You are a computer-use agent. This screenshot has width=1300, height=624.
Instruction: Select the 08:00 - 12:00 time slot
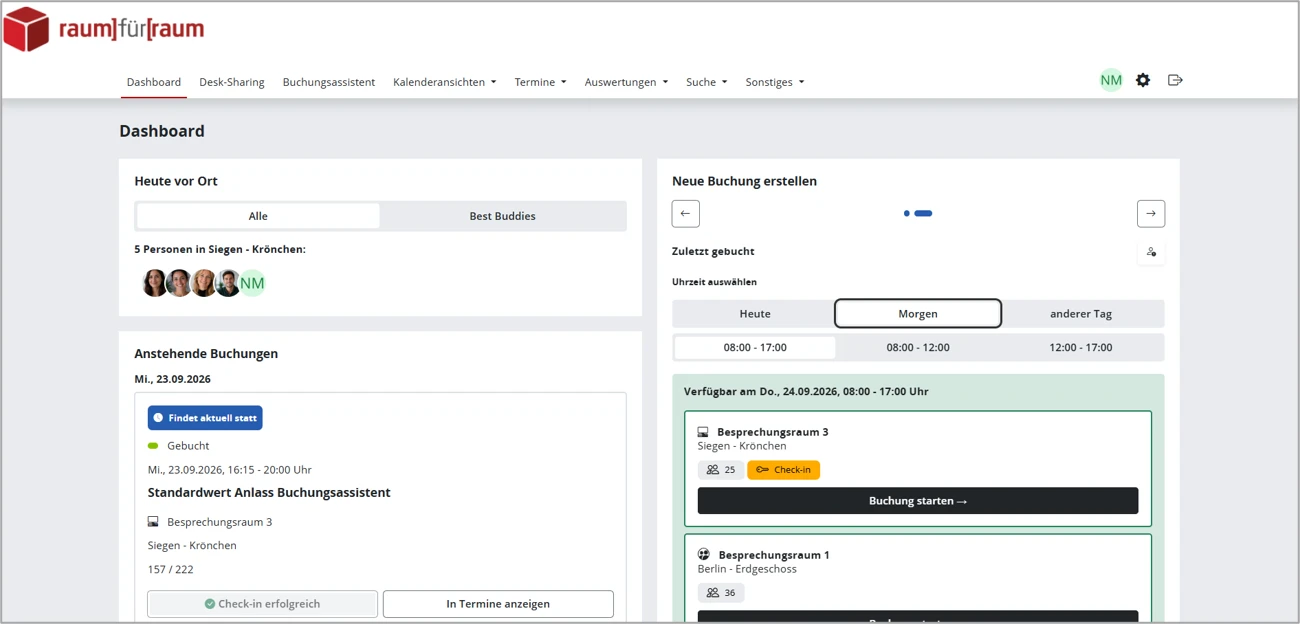[918, 348]
